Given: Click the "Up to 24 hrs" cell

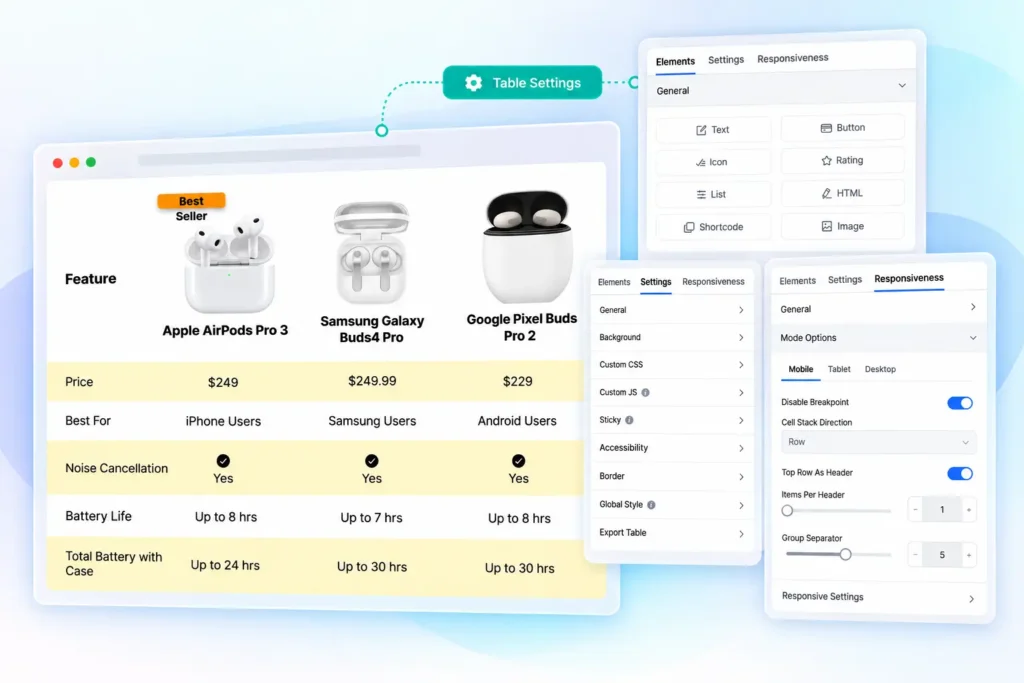Looking at the screenshot, I should point(225,565).
